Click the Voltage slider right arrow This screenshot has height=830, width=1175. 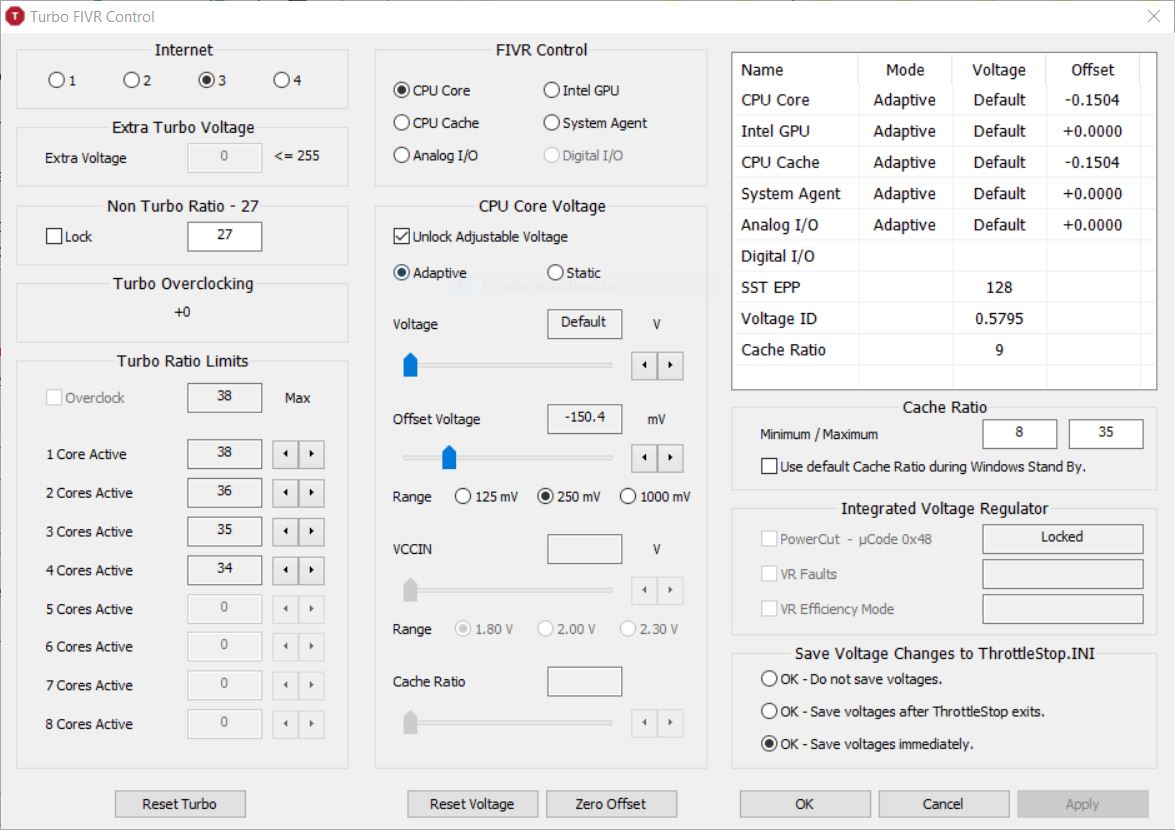pos(671,366)
